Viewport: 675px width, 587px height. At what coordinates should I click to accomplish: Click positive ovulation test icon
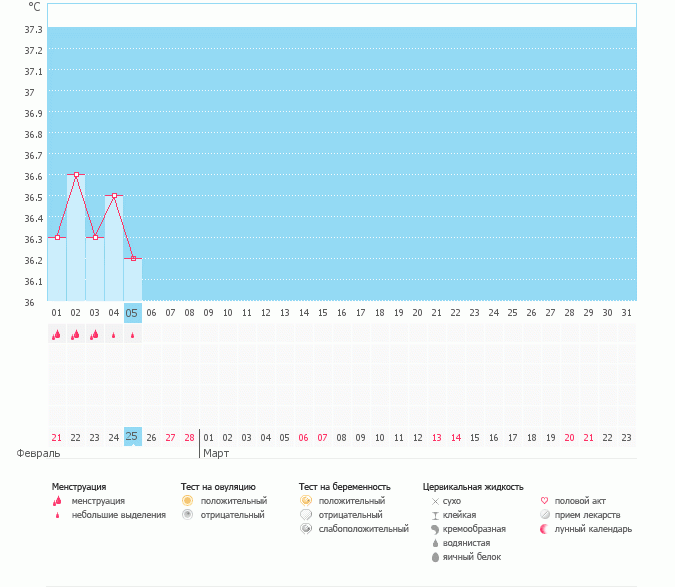(187, 500)
